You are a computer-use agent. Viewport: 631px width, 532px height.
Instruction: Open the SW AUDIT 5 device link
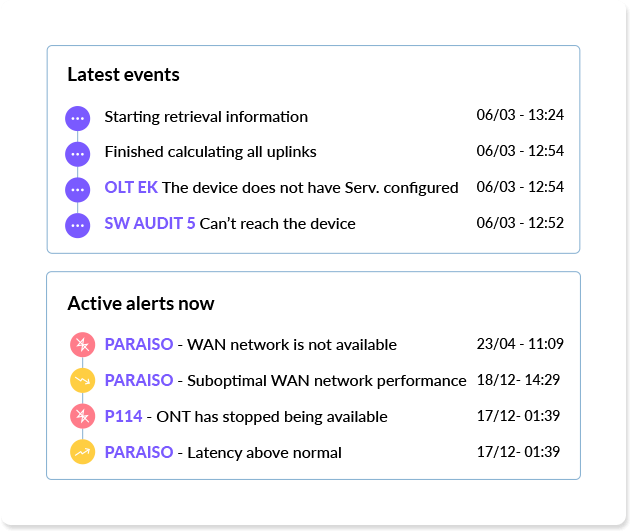(x=150, y=223)
